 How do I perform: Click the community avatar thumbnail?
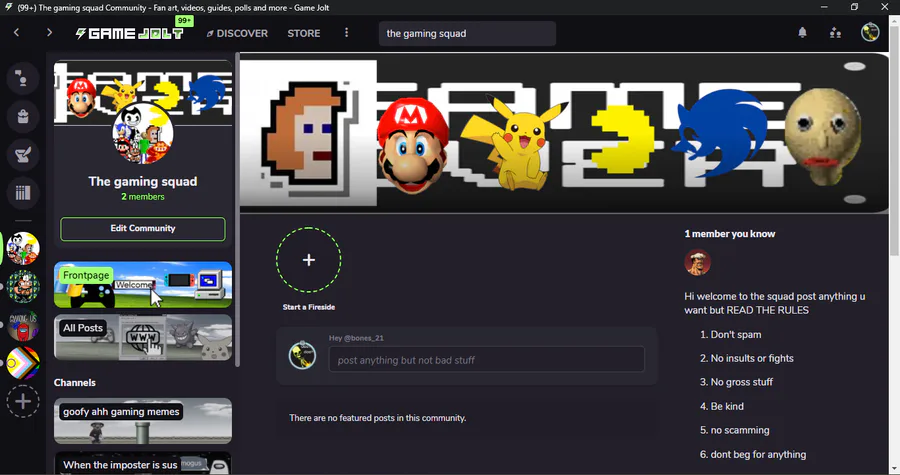click(143, 133)
